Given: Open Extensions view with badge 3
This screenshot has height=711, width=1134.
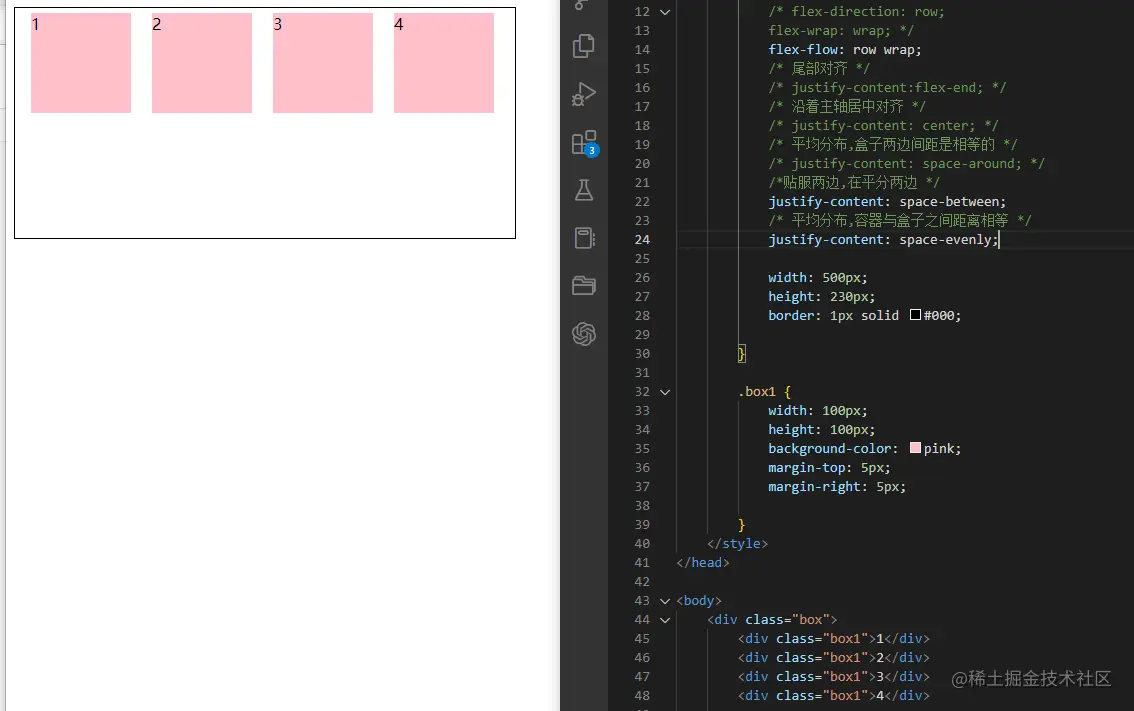Looking at the screenshot, I should [x=584, y=143].
